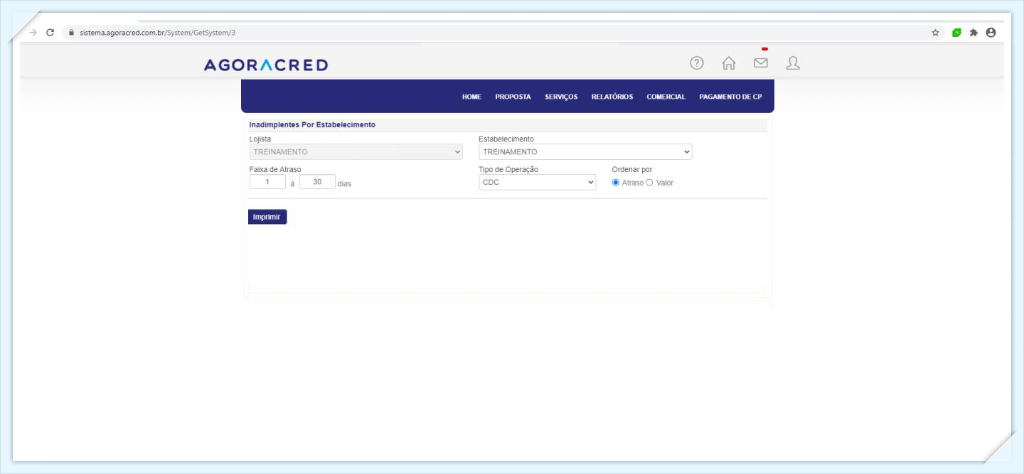View site info via the padlock icon
1024x474 pixels.
(x=71, y=32)
